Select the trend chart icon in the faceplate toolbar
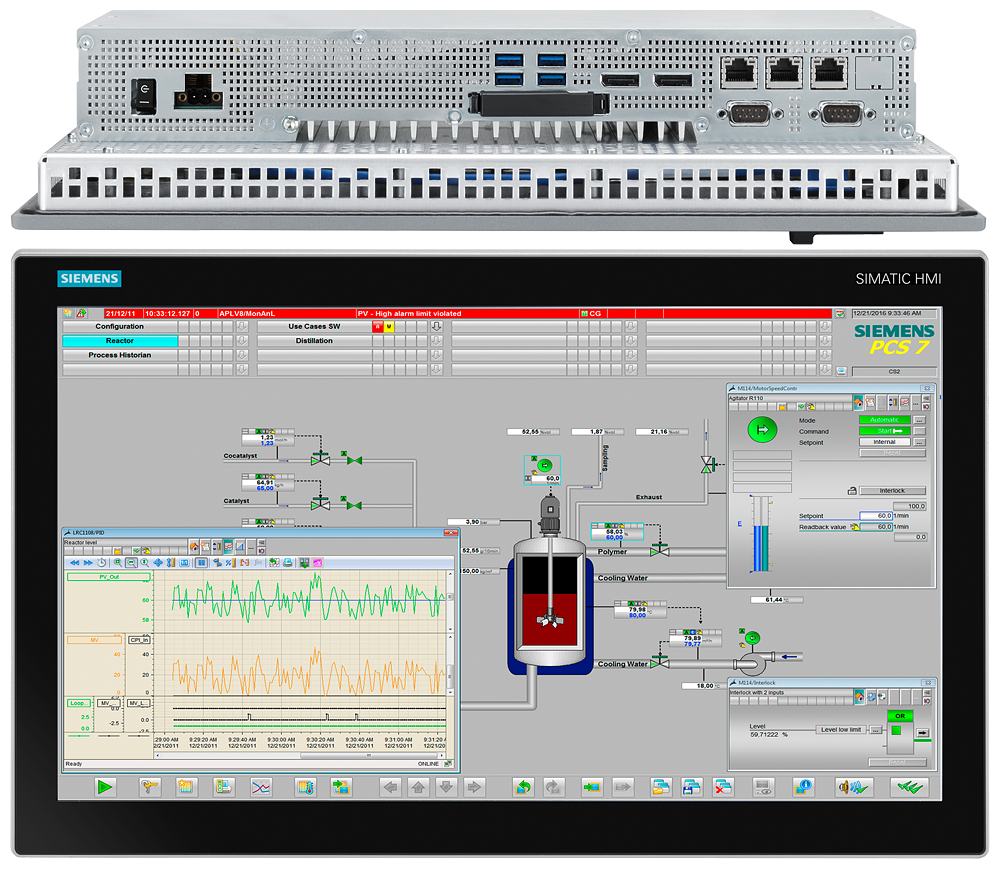1000x869 pixels. pyautogui.click(x=904, y=401)
